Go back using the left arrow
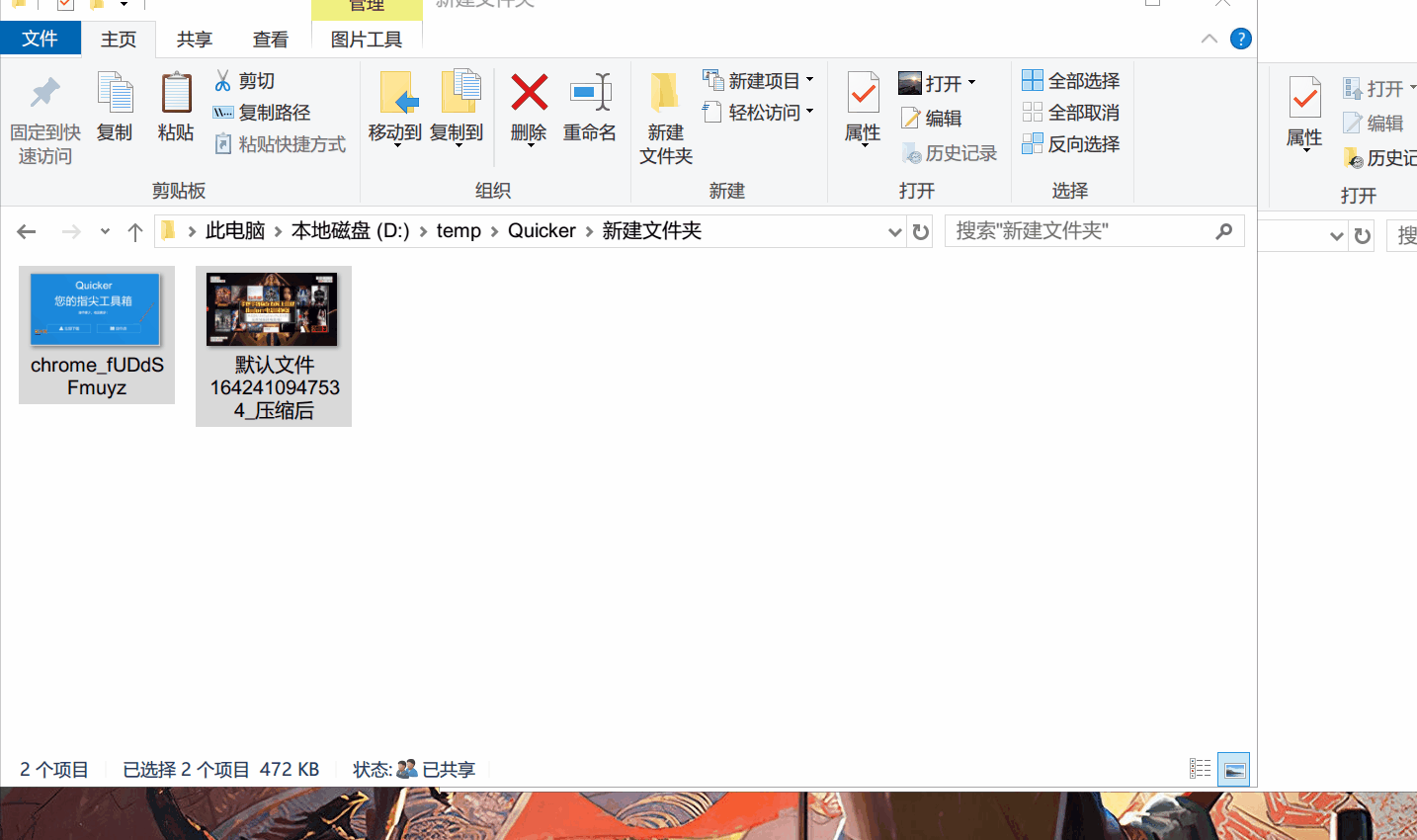The height and width of the screenshot is (840, 1417). tap(27, 231)
